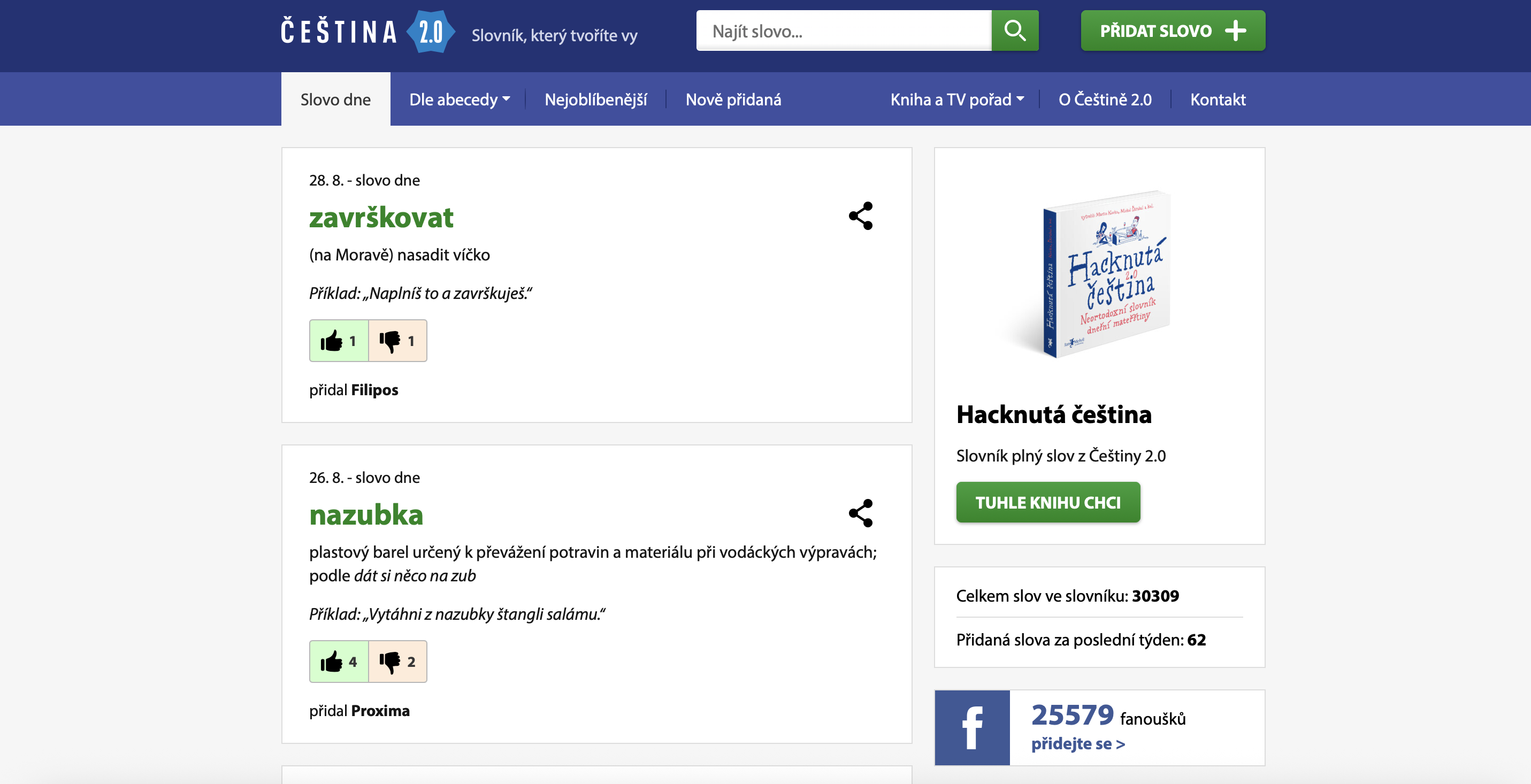Screen dimensions: 1531x784
Task: Expand the Kniha a TV pořad dropdown
Action: 957,99
